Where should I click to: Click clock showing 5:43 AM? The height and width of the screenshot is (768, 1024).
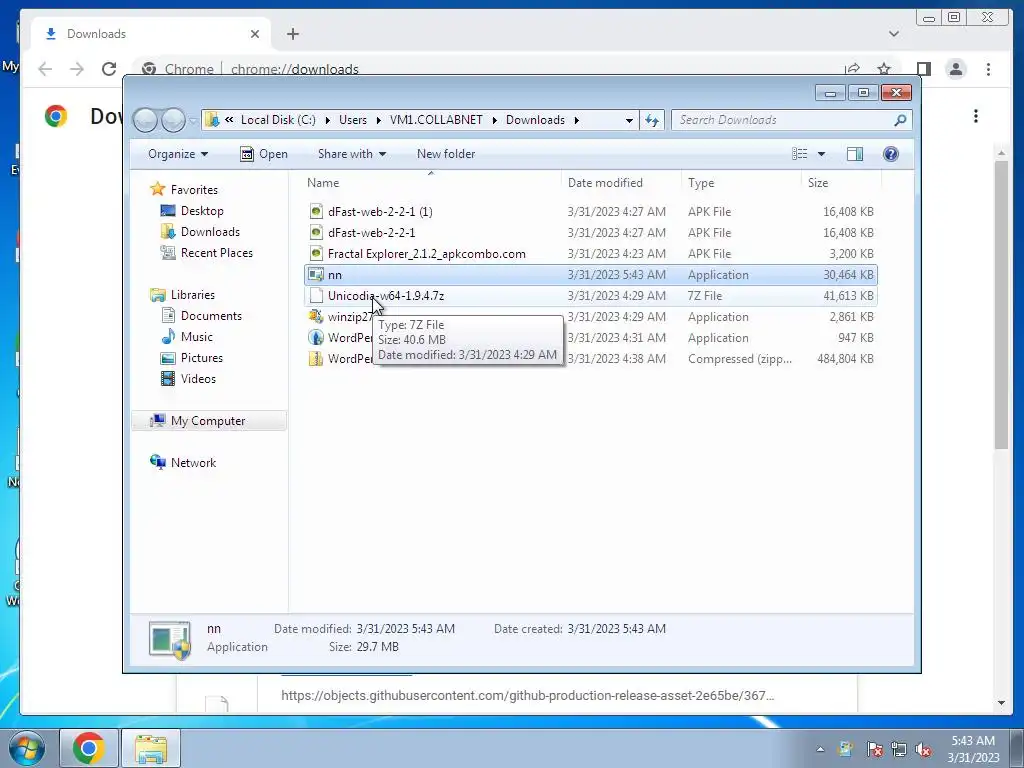(973, 741)
